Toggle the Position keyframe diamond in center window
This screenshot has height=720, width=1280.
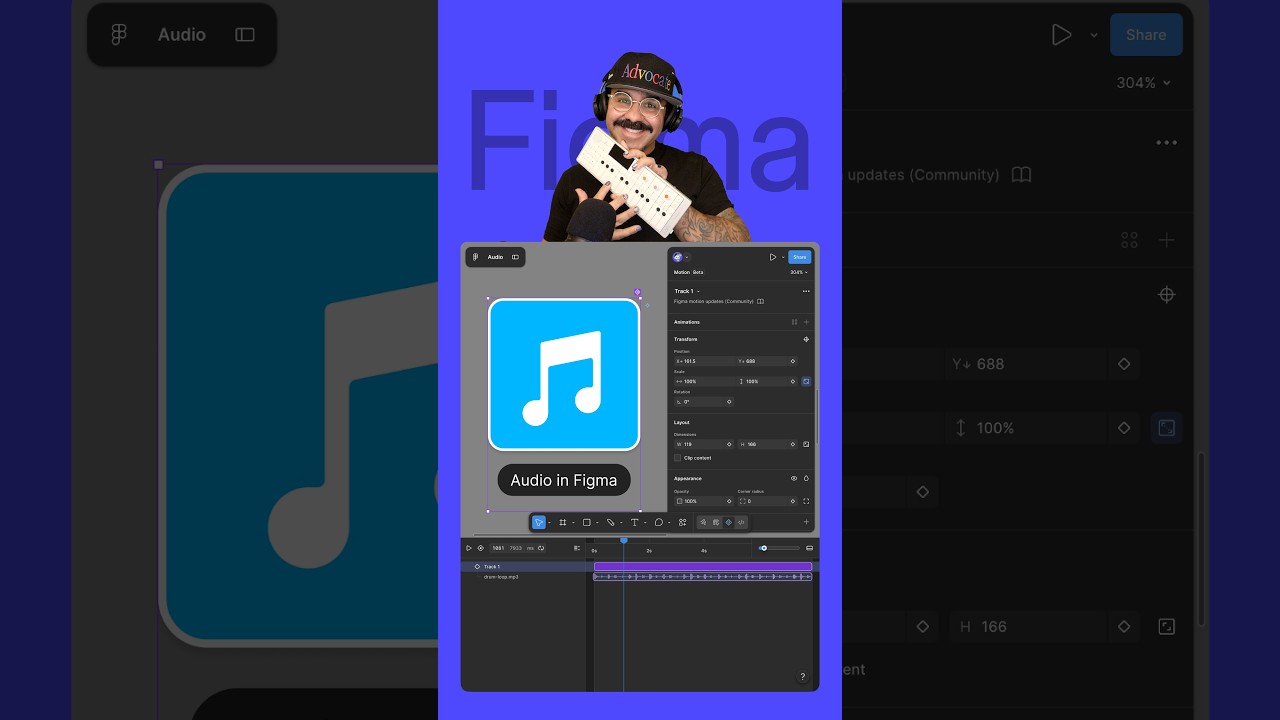coord(793,361)
